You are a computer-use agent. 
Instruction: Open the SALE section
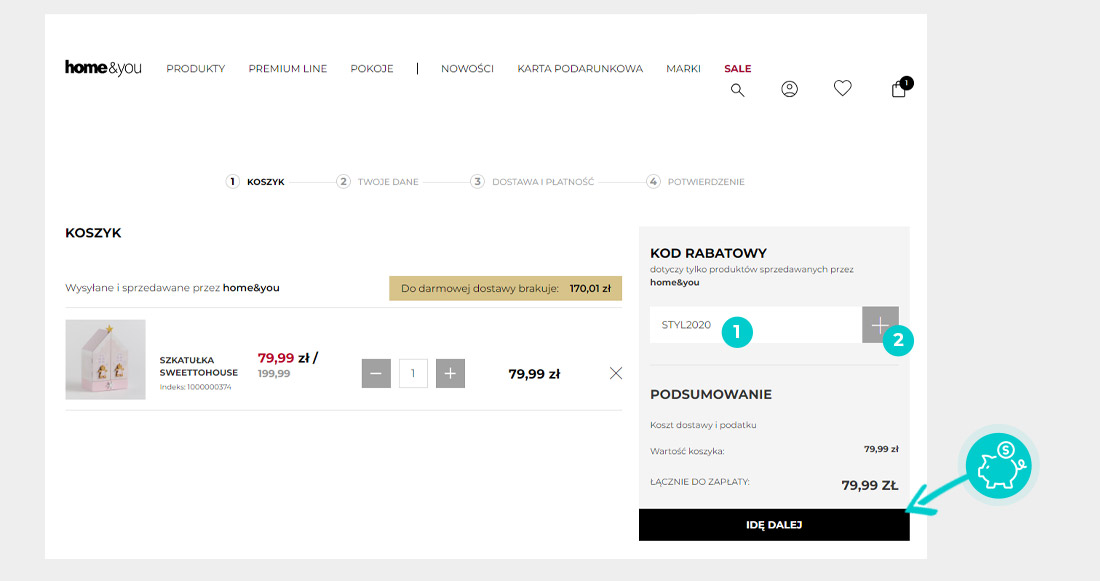pyautogui.click(x=738, y=69)
